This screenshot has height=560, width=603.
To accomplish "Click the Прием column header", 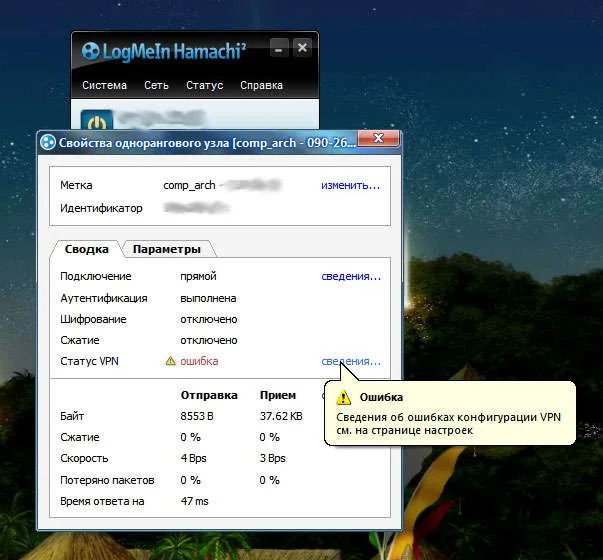I will coord(278,395).
